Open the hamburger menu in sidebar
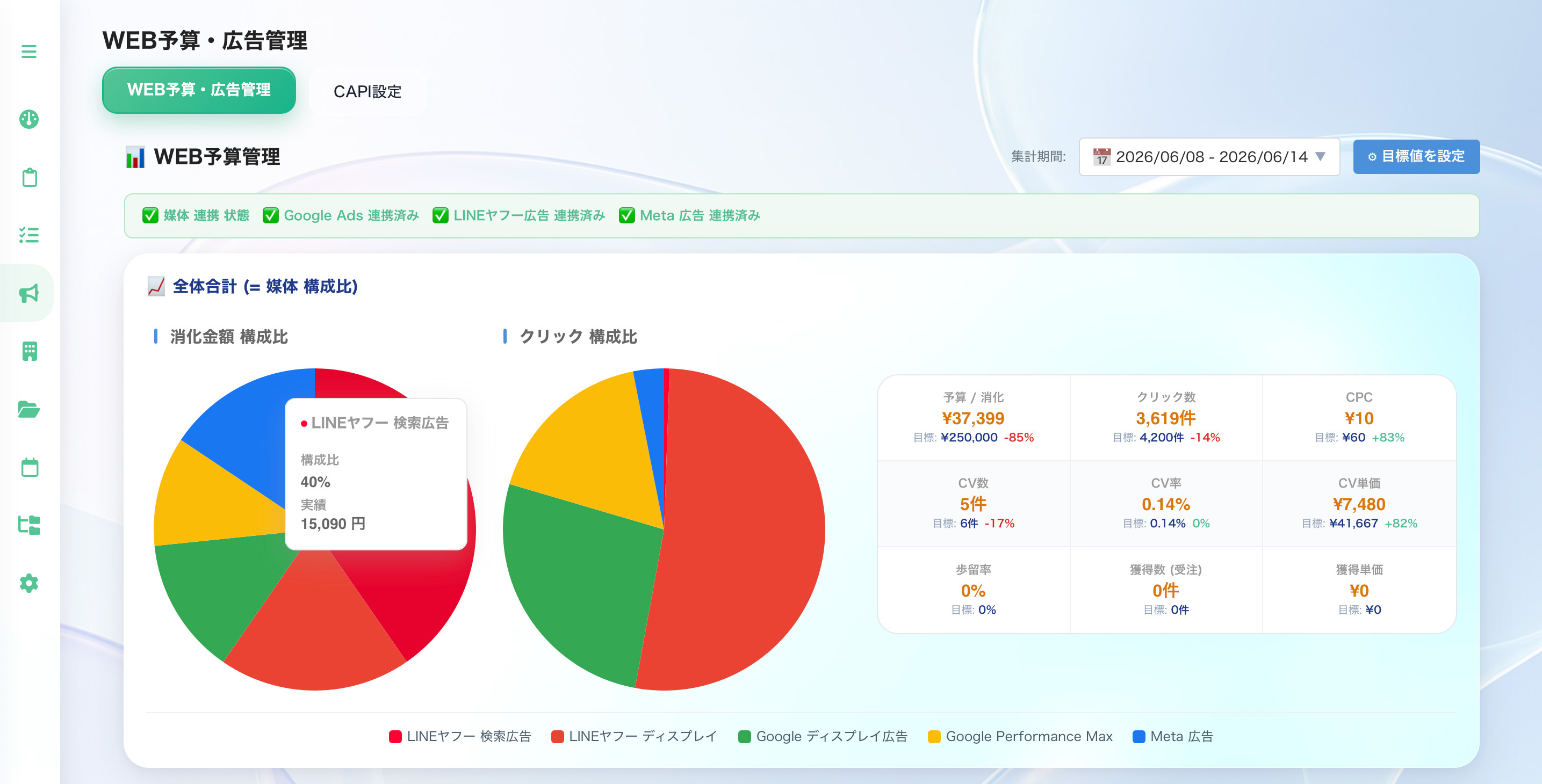This screenshot has height=784, width=1542. click(28, 52)
